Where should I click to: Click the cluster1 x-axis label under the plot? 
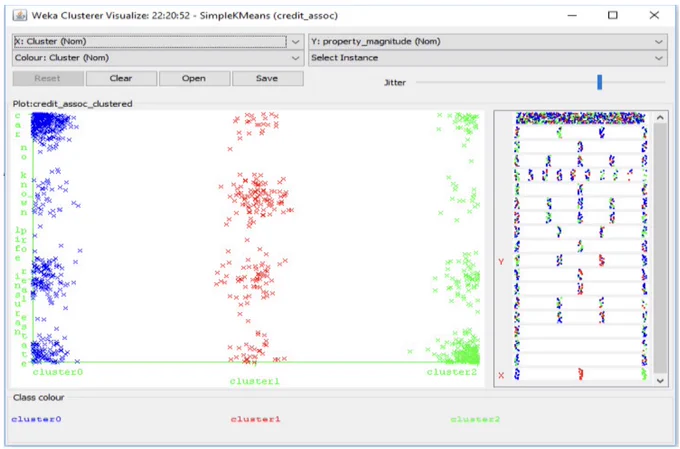pyautogui.click(x=255, y=381)
